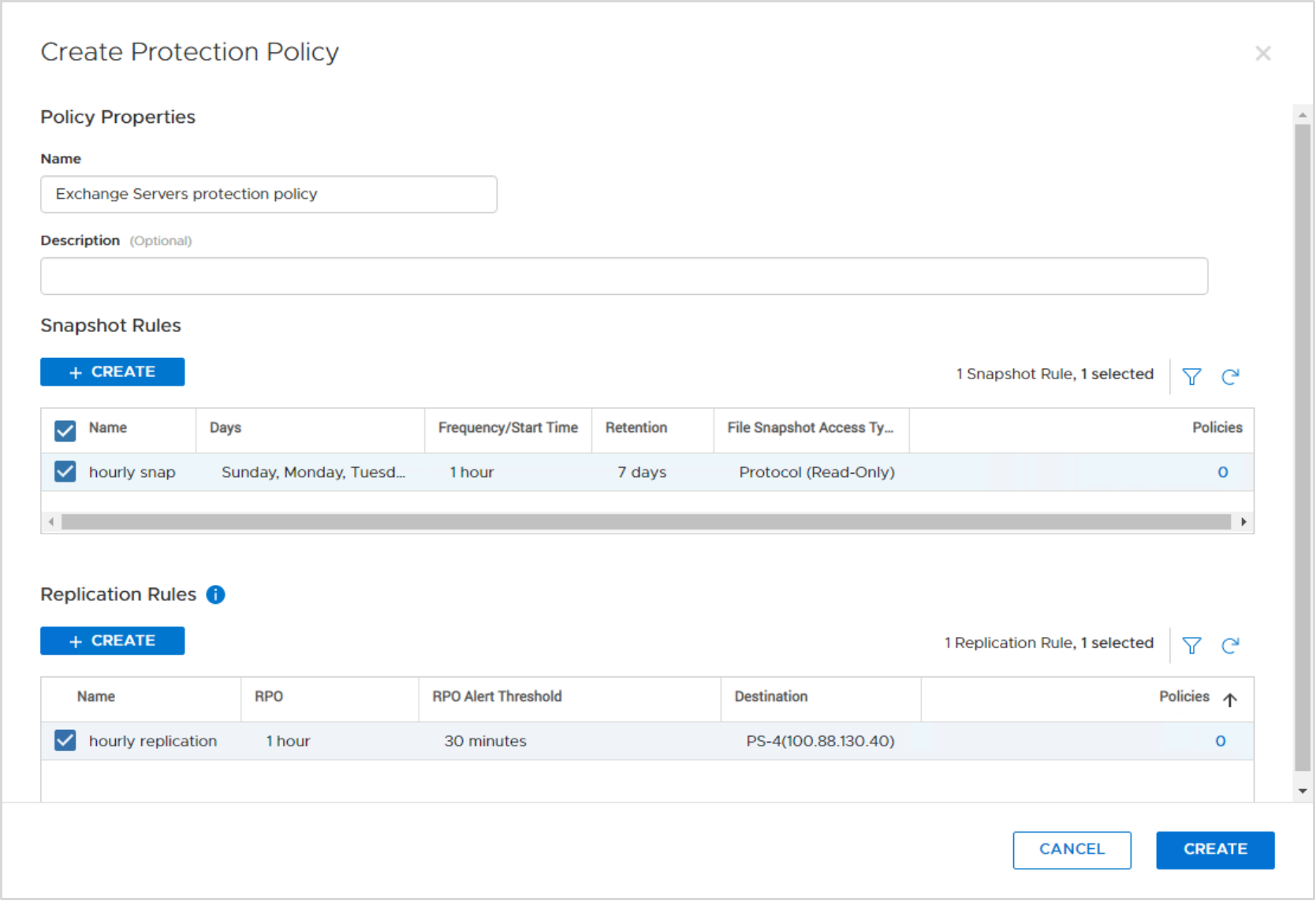Create a new replication rule

[112, 641]
